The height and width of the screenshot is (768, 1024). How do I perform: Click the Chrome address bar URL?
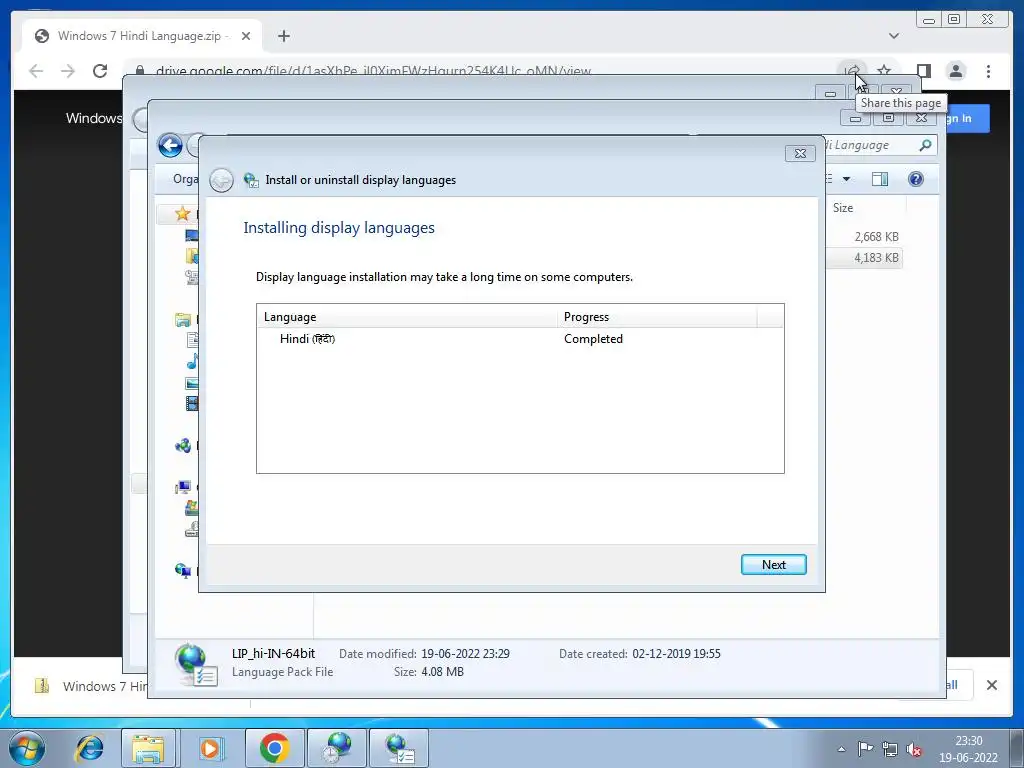(373, 71)
